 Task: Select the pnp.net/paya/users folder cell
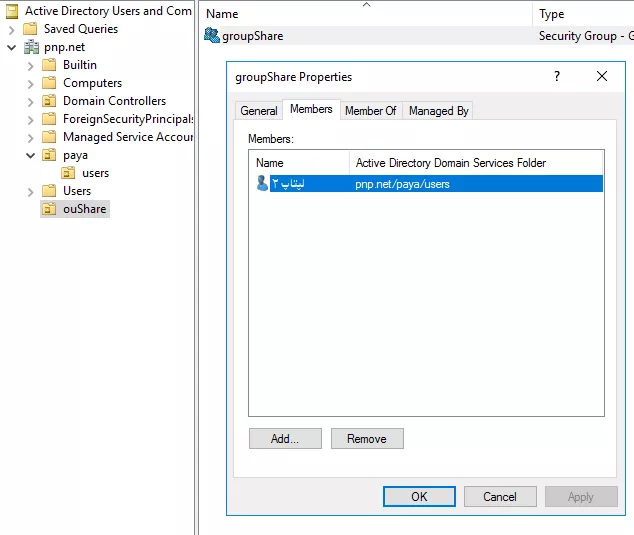(402, 184)
